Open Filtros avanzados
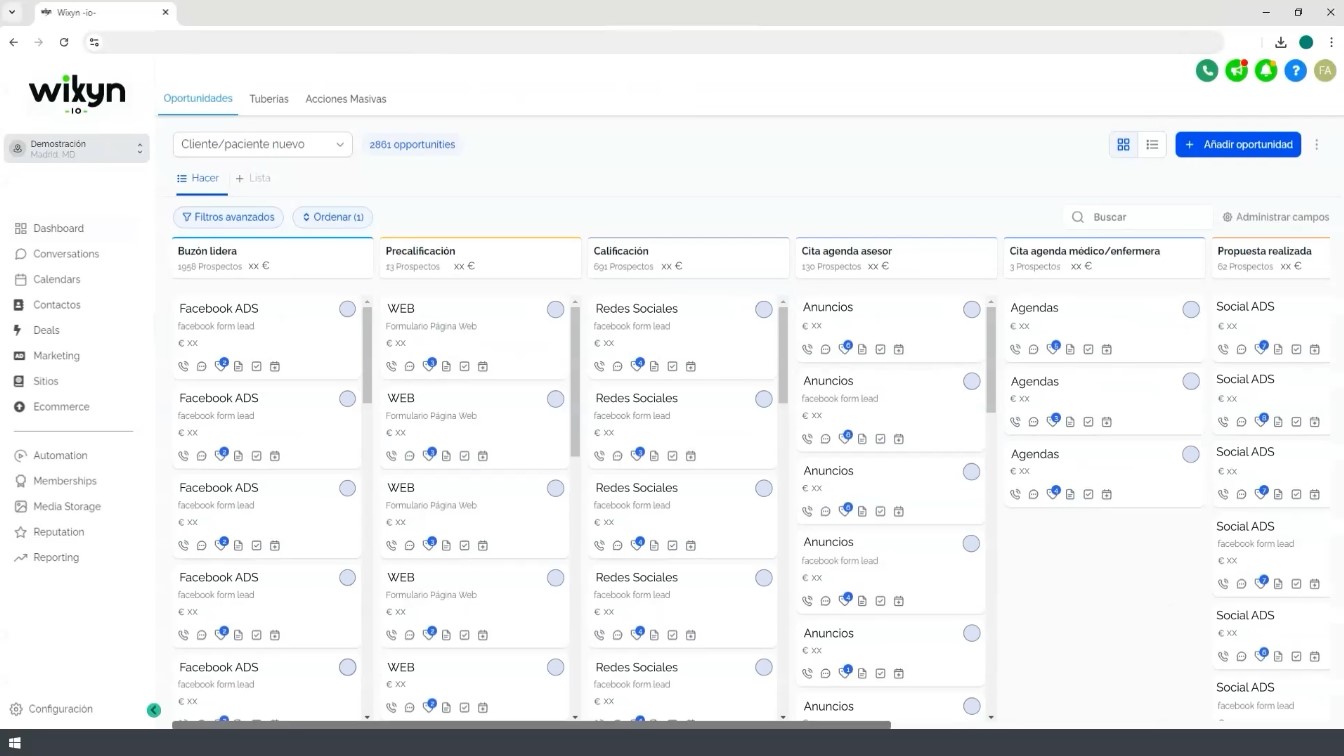Image resolution: width=1344 pixels, height=756 pixels. point(228,217)
